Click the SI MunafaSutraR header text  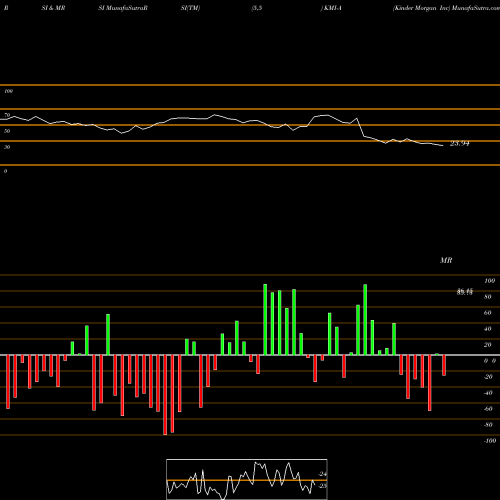tap(123, 8)
